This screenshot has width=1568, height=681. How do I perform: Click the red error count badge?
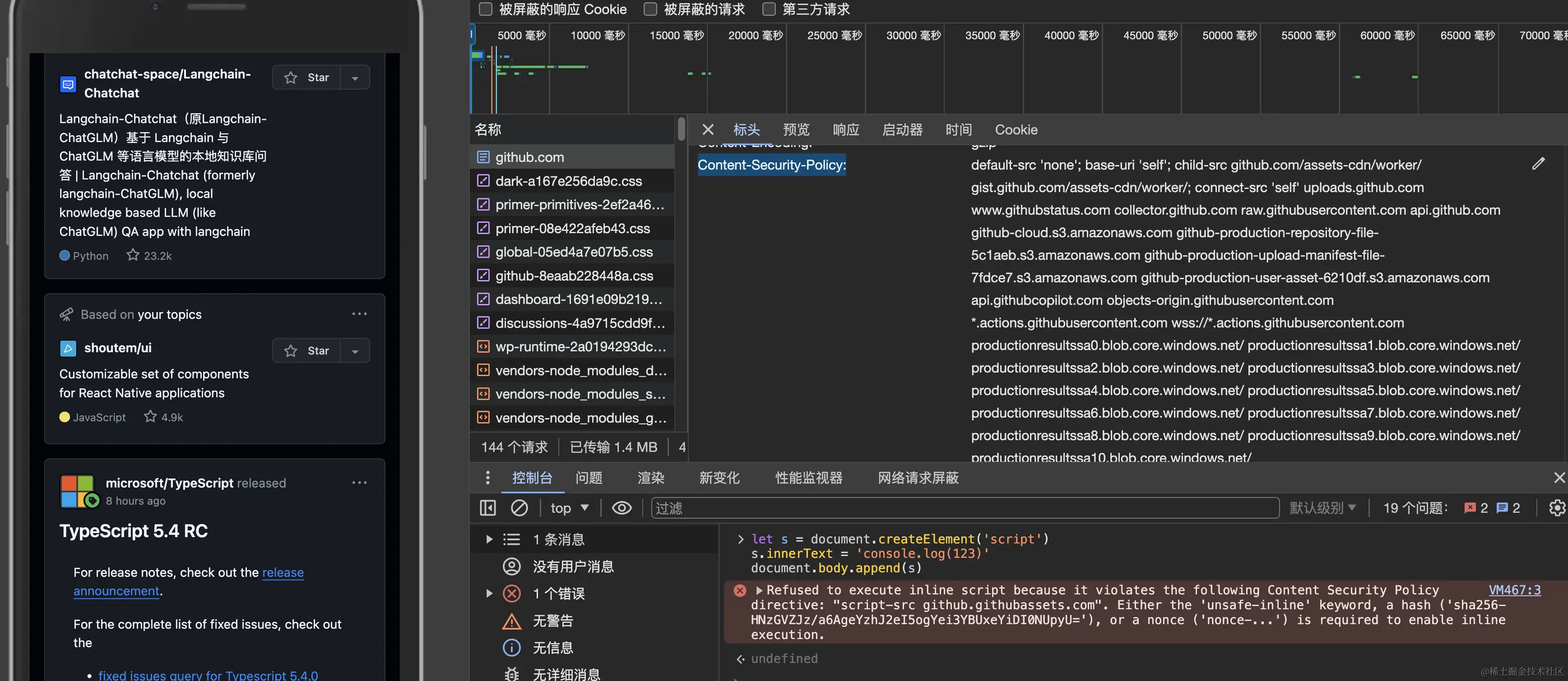(1476, 507)
